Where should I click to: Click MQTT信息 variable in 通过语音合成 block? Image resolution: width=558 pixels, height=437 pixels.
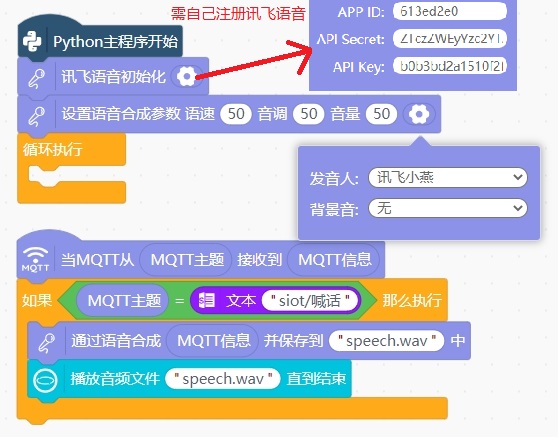(x=212, y=341)
